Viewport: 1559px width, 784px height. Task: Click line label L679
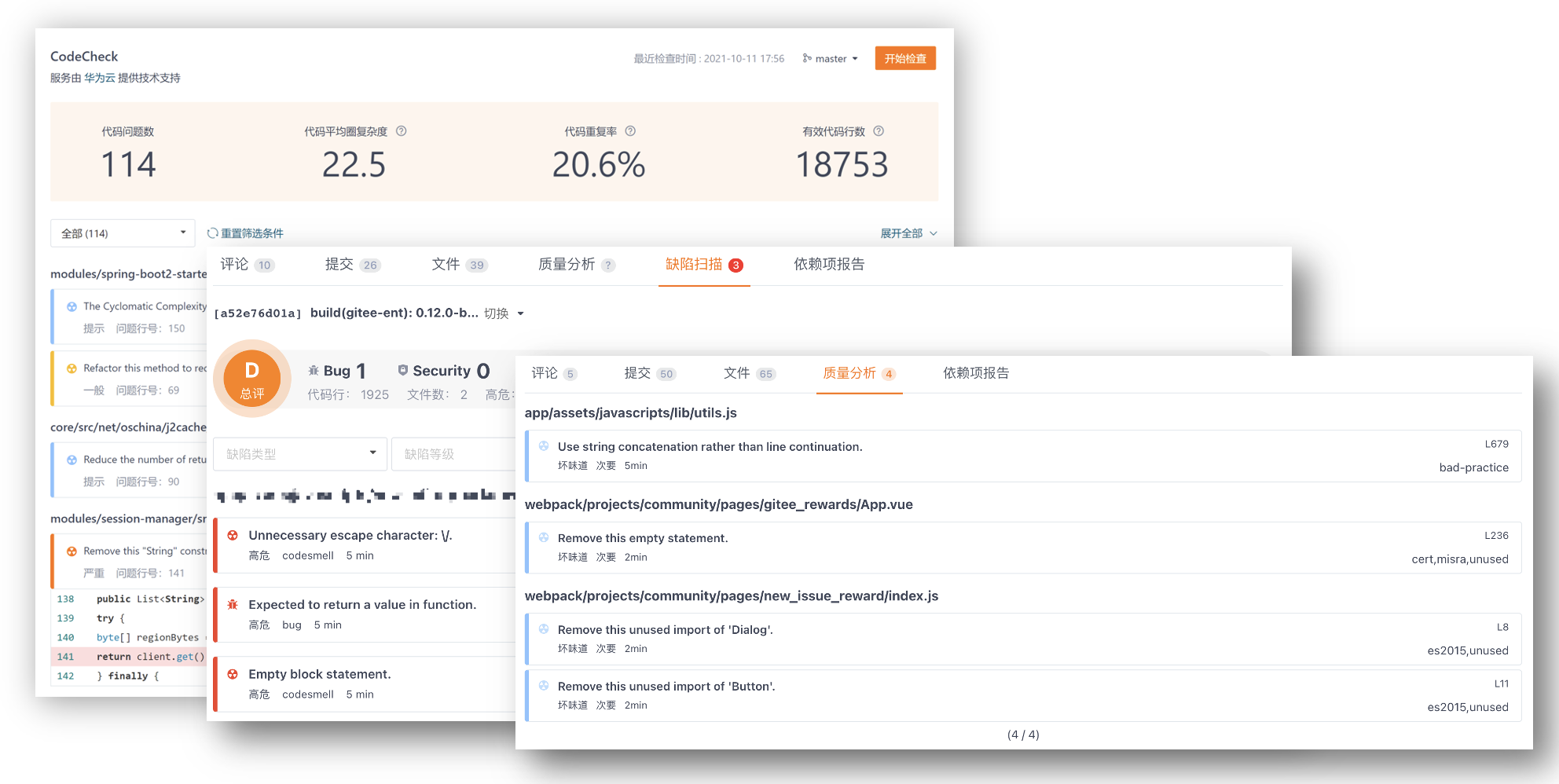coord(1497,444)
